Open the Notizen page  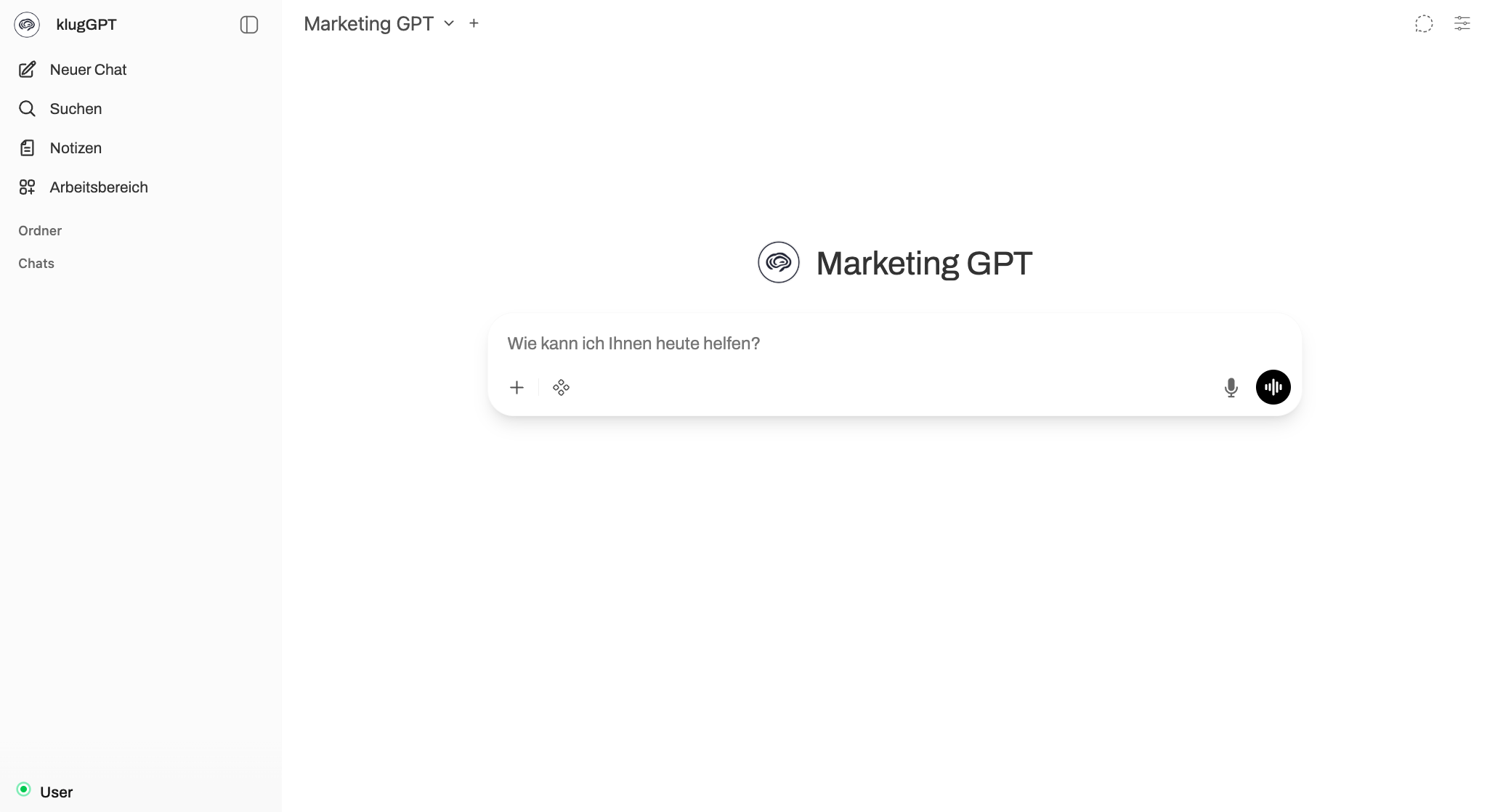point(76,148)
